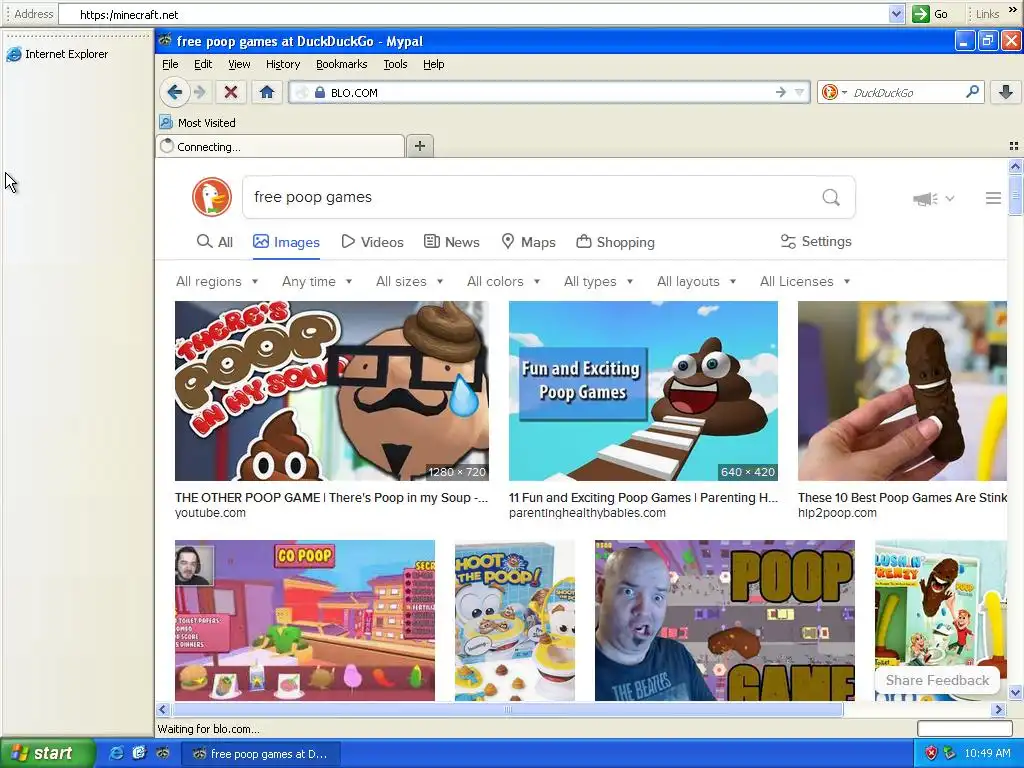1024x768 pixels.
Task: Go back with the Mypal back arrow
Action: (174, 92)
